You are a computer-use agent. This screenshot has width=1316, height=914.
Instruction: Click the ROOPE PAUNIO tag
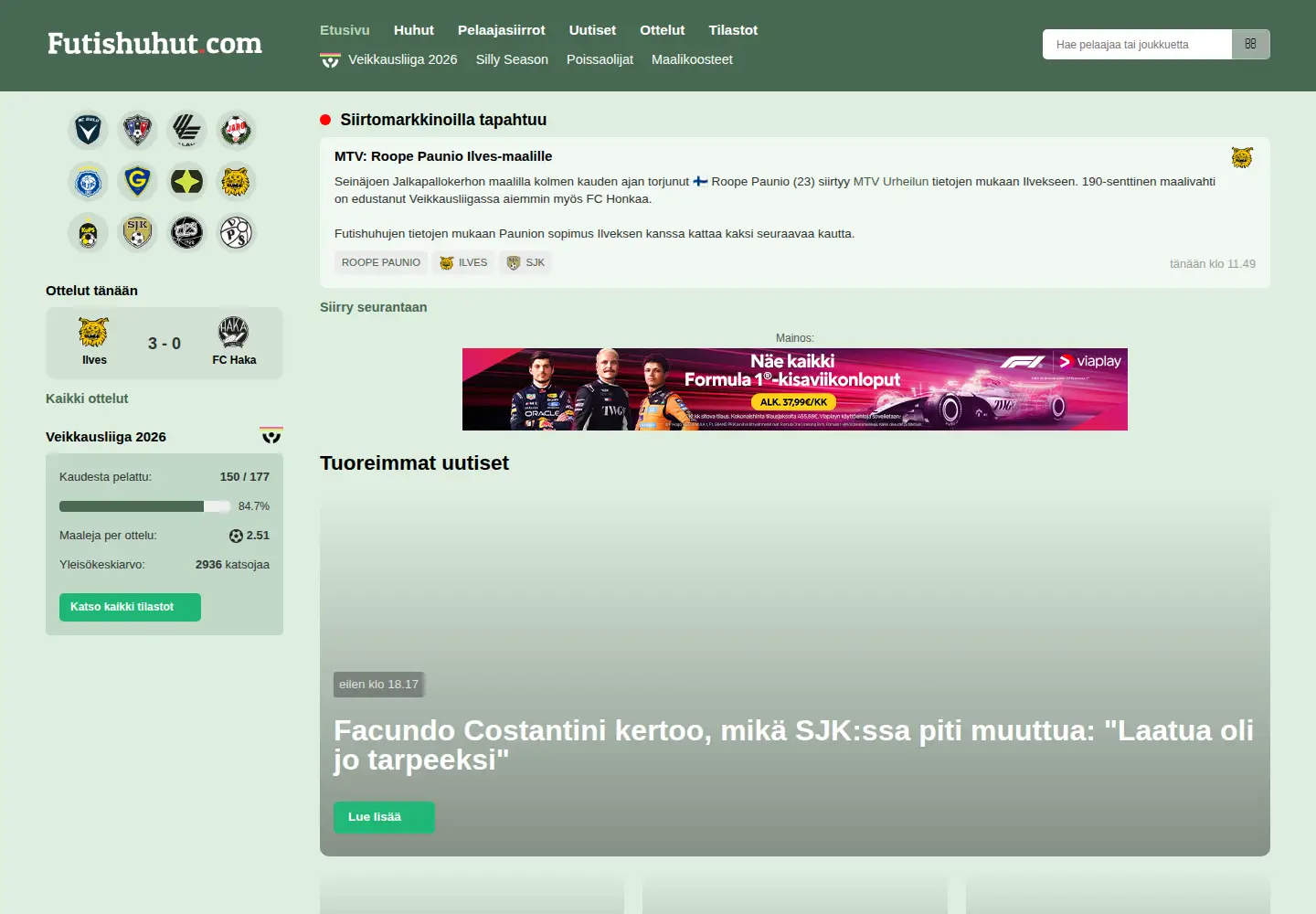point(381,262)
